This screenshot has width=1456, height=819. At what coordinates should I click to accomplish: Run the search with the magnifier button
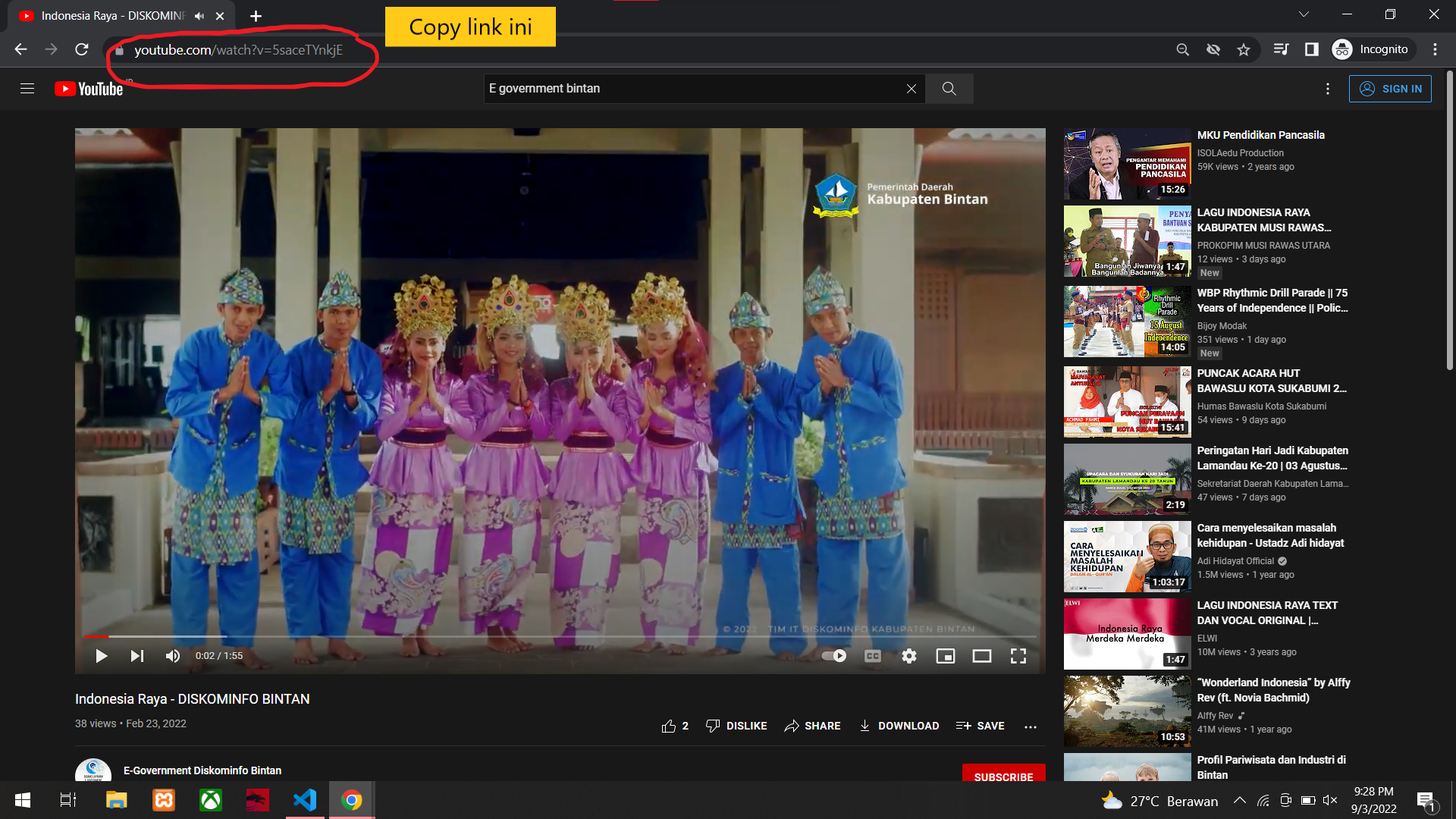point(949,89)
